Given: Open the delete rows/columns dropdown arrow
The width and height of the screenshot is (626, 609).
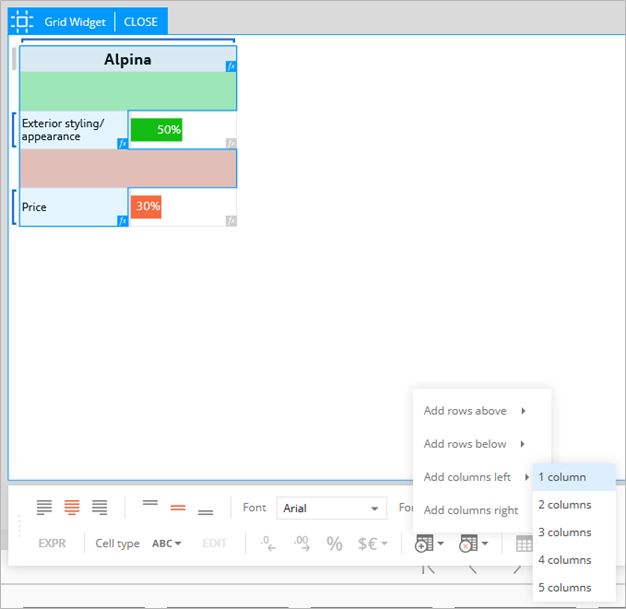Looking at the screenshot, I should [x=485, y=543].
